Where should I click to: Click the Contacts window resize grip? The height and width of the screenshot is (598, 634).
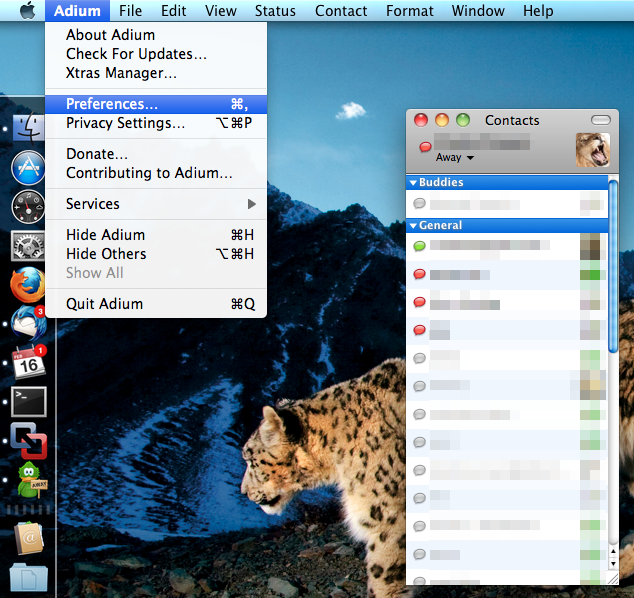613,579
